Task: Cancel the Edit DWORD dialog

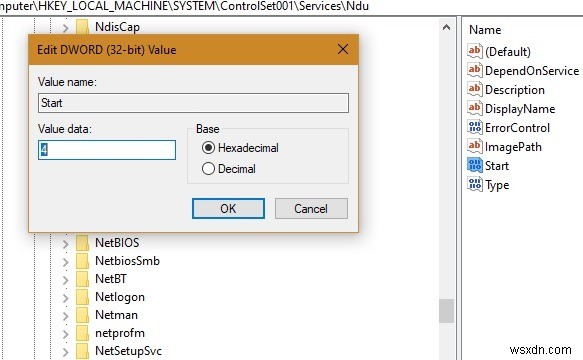Action: tap(311, 208)
